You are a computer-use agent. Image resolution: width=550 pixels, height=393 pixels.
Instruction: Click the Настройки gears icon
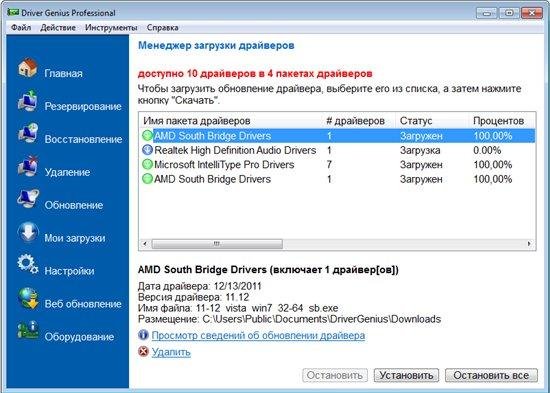(28, 265)
